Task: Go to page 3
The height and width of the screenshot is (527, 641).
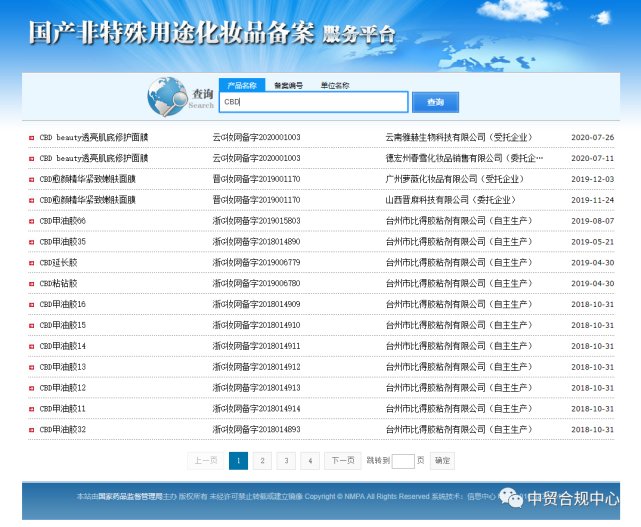Action: pos(286,461)
